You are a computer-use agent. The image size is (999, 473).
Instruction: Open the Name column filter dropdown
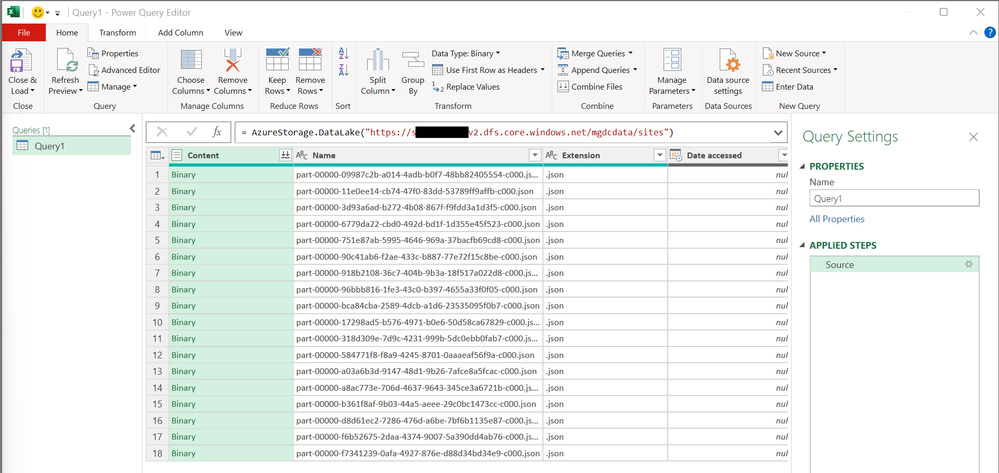point(535,155)
